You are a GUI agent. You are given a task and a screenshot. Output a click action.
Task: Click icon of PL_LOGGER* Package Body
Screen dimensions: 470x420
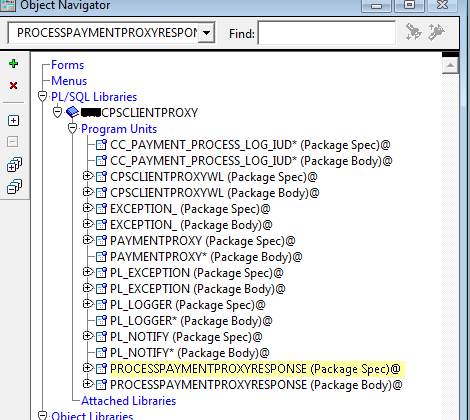click(101, 321)
